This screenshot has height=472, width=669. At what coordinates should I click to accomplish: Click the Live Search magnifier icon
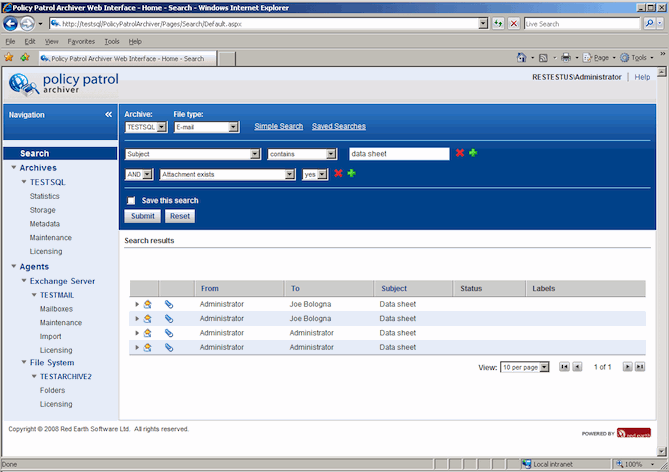(x=649, y=23)
